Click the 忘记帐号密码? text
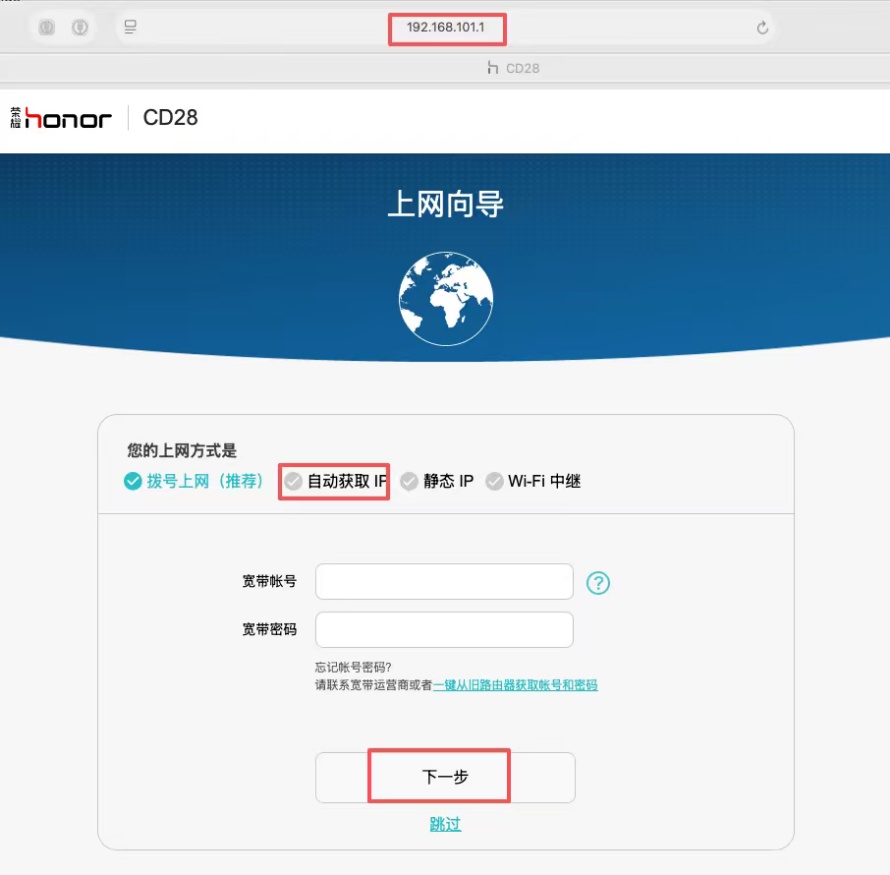 (353, 667)
